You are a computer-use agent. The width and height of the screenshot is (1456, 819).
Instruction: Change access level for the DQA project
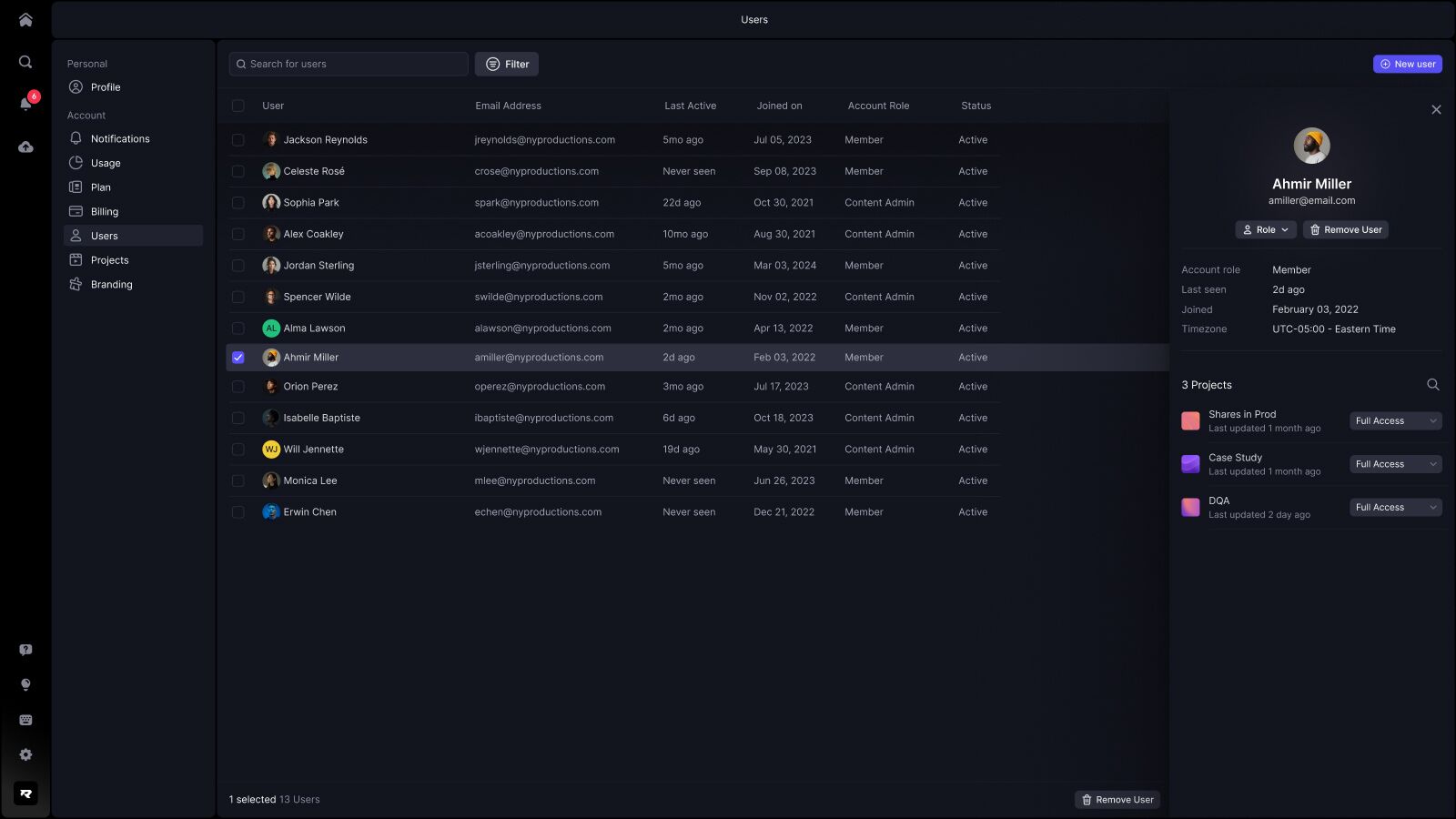click(x=1395, y=507)
